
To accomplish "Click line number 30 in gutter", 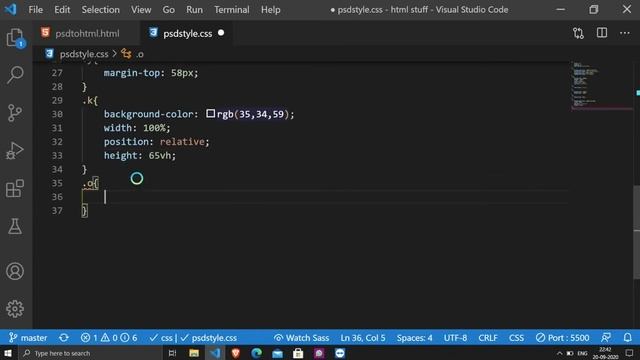I will (57, 114).
